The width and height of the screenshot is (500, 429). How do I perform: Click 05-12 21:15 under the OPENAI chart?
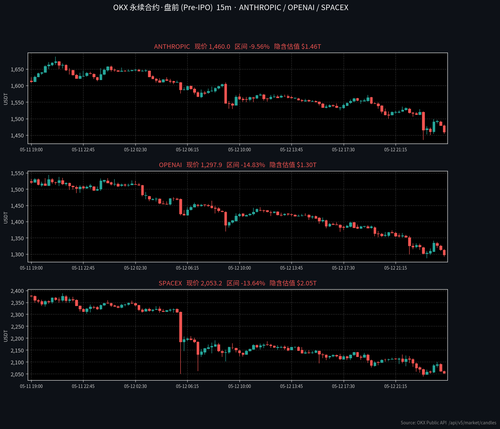click(x=395, y=268)
